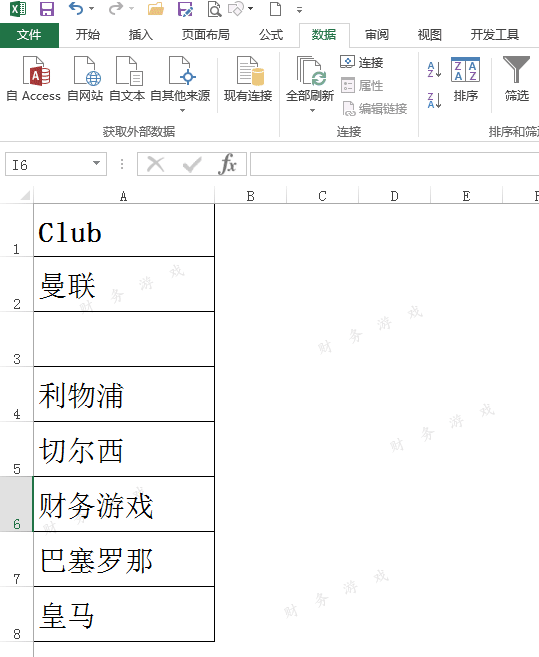Select column A header
539x657 pixels.
pos(124,196)
